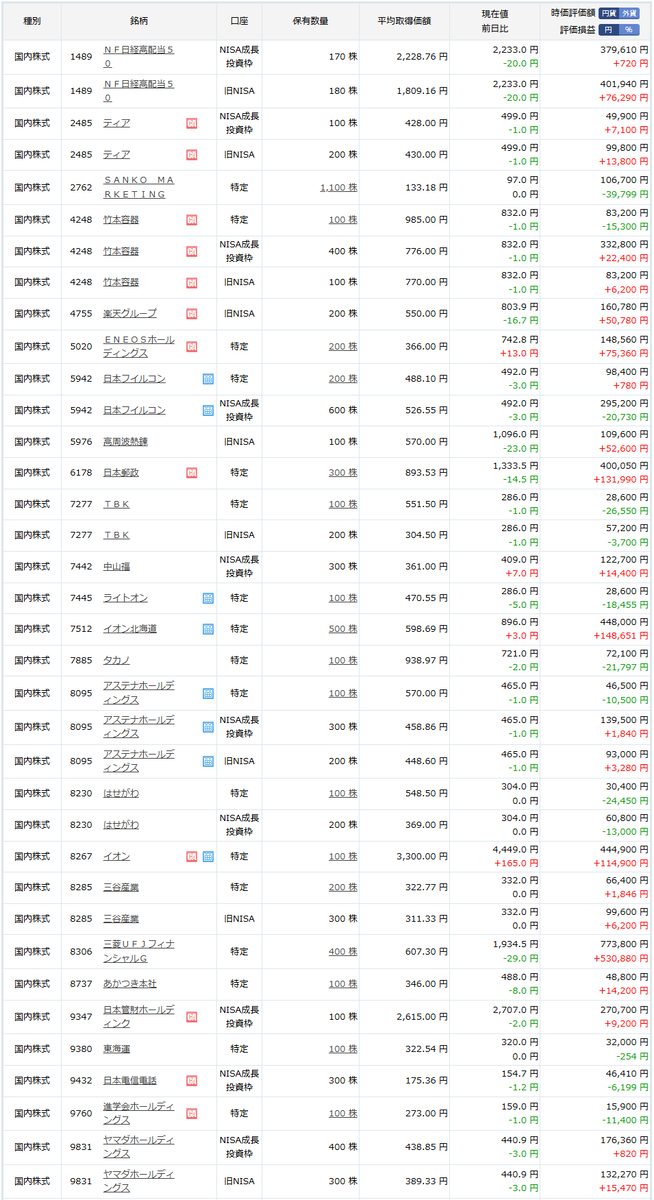The width and height of the screenshot is (654, 1200).
Task: Open the 進学会ホールディングス stock link
Action: pyautogui.click(x=139, y=1112)
